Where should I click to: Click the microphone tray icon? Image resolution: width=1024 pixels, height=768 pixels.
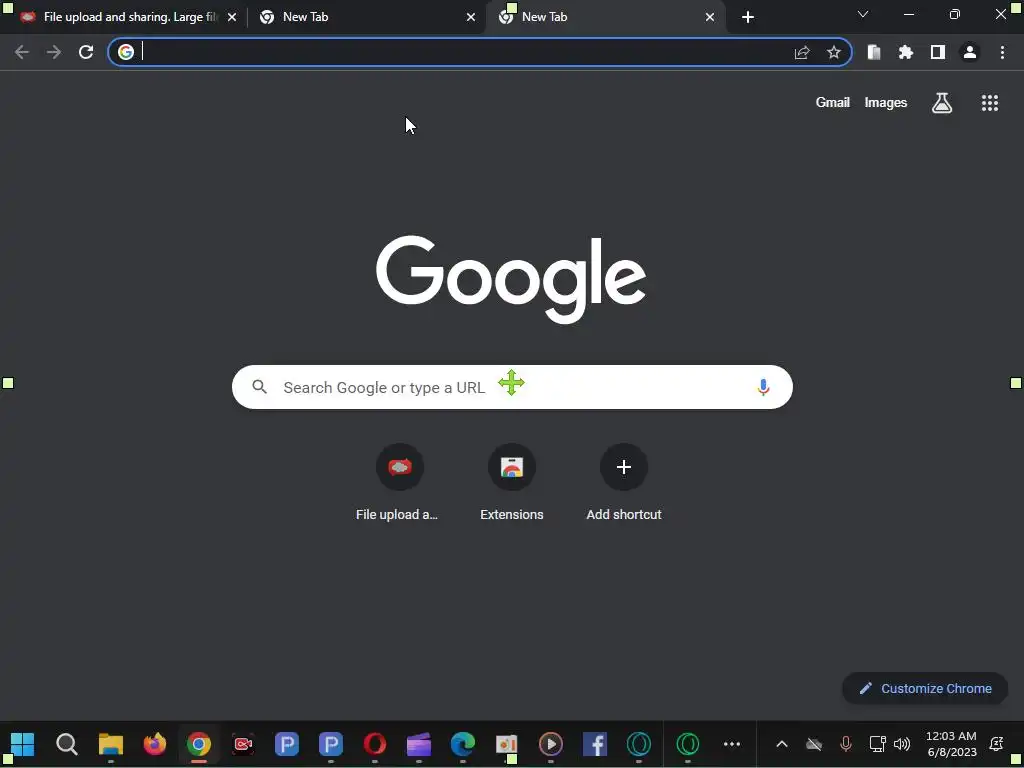[x=846, y=744]
